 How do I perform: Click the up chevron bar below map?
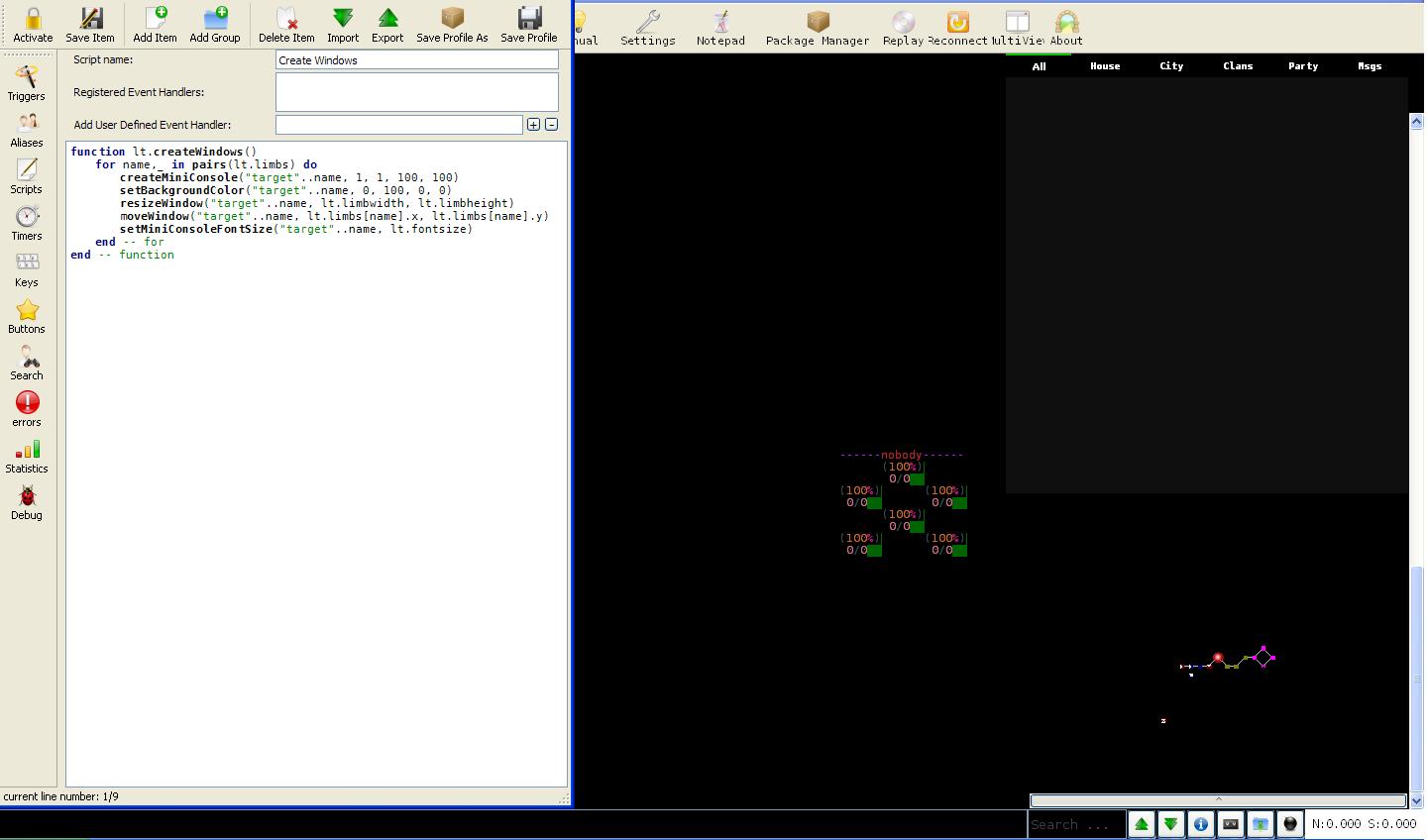coord(1218,800)
